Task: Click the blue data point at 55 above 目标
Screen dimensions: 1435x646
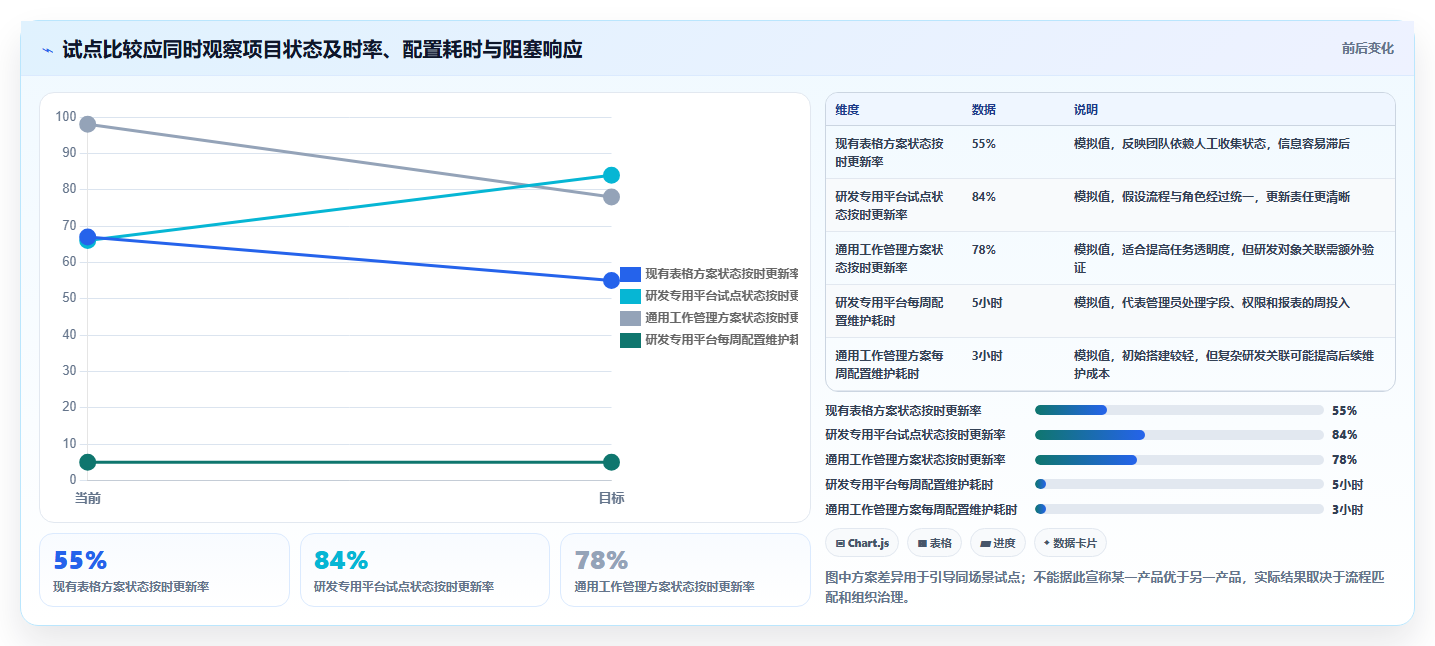Action: point(612,280)
